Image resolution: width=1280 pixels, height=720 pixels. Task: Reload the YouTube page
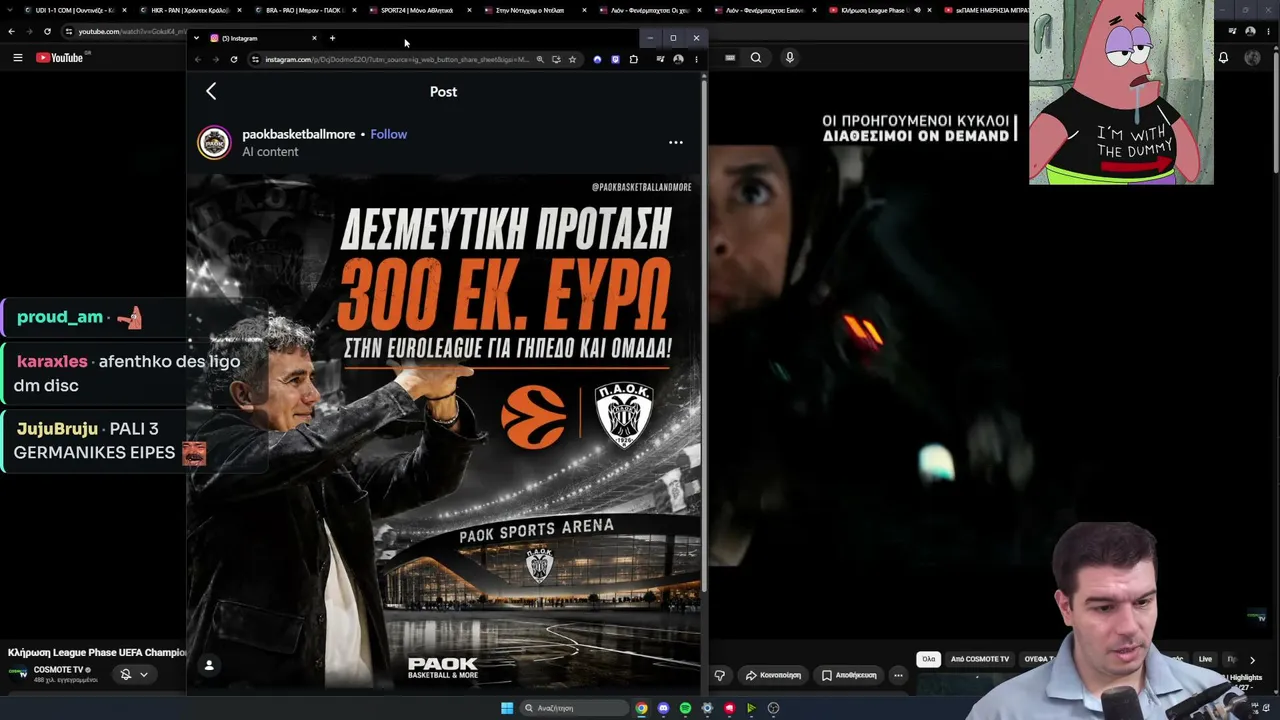pyautogui.click(x=47, y=31)
